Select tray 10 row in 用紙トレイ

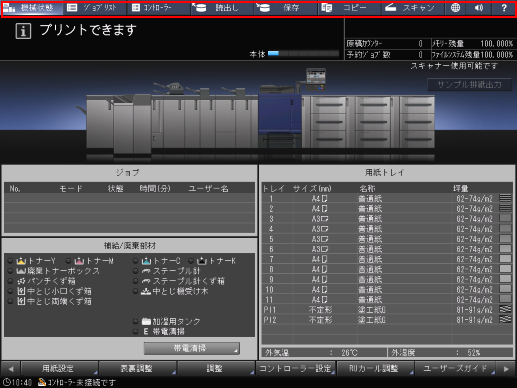coord(387,289)
